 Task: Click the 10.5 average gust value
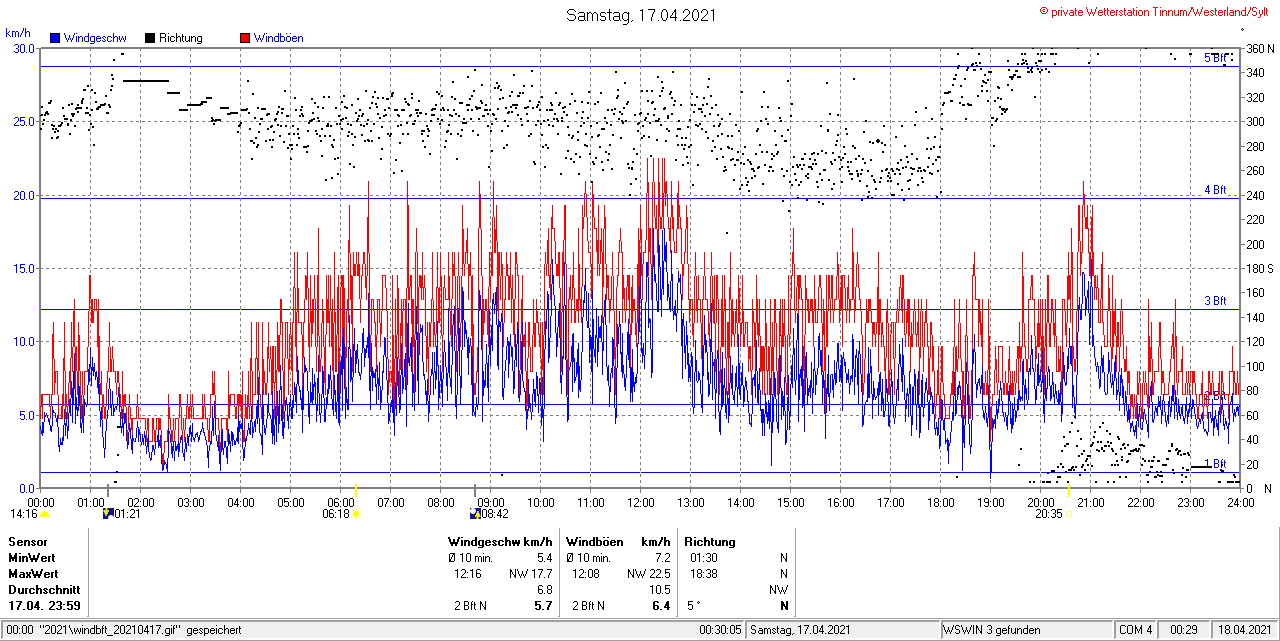point(658,590)
